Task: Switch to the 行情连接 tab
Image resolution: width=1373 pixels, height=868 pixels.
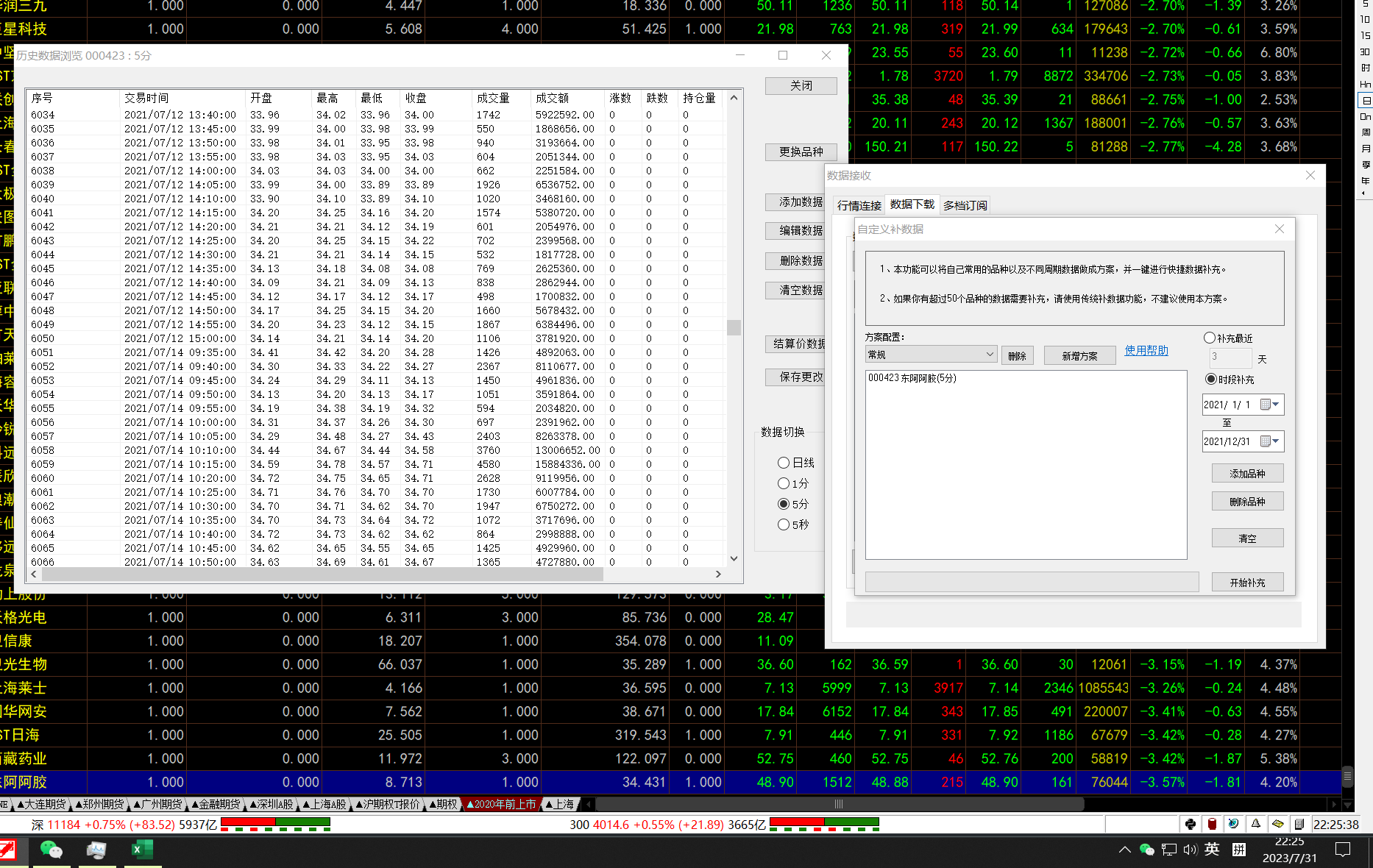Action: (859, 205)
